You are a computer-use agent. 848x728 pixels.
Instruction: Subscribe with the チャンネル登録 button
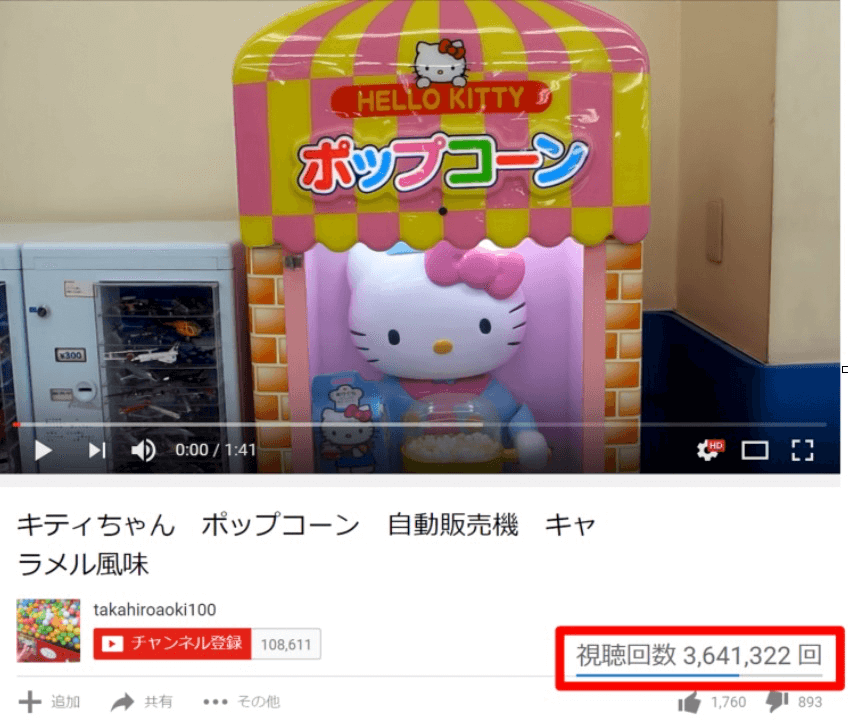172,644
